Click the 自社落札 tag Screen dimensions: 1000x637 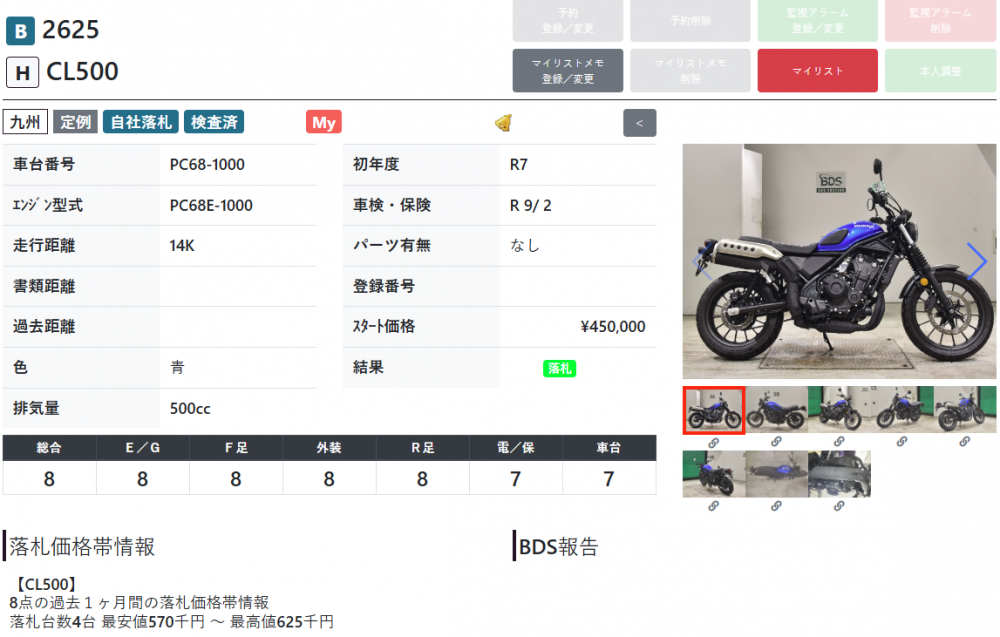coord(140,123)
